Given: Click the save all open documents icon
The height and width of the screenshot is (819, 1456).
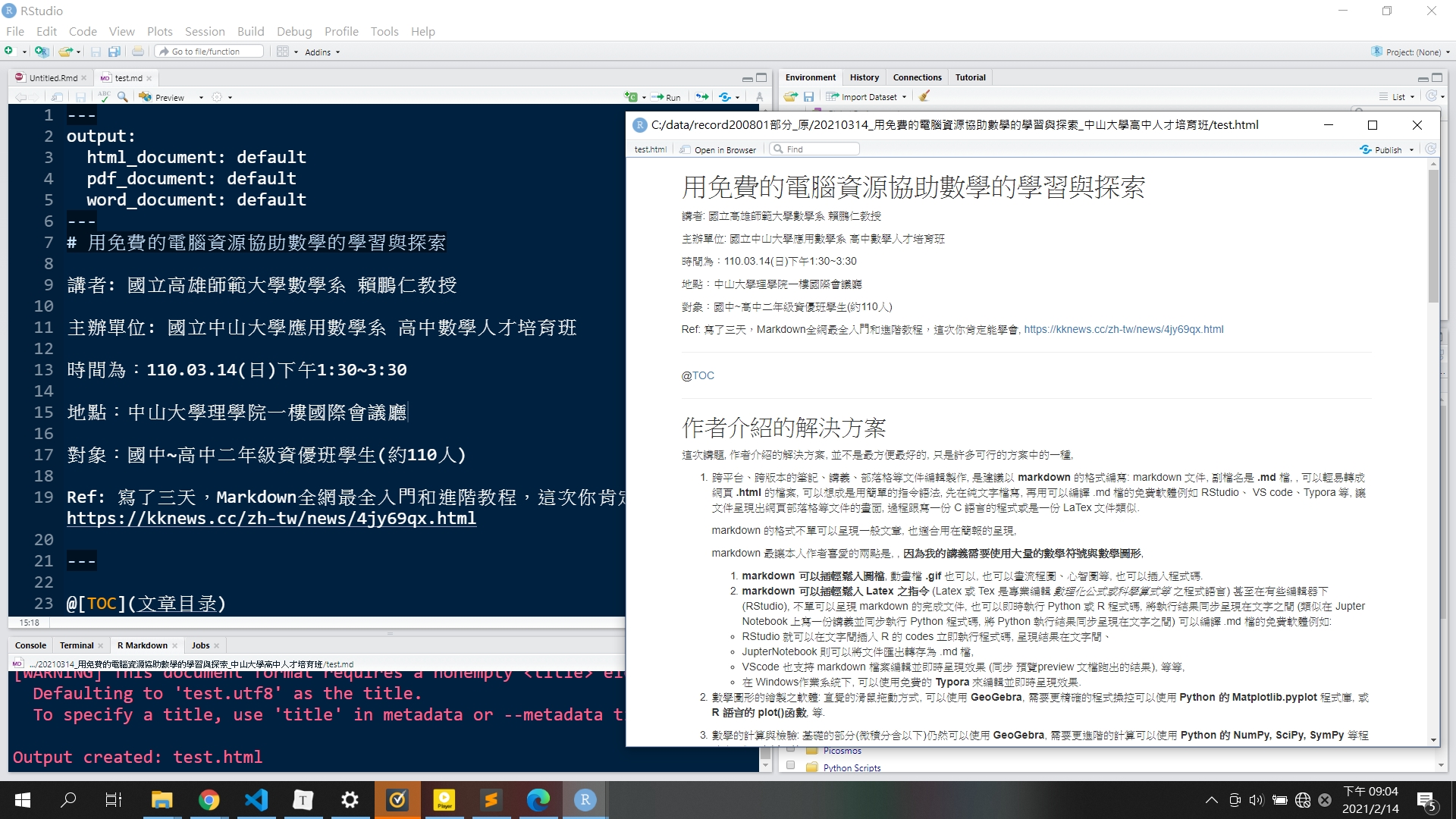Looking at the screenshot, I should (115, 52).
